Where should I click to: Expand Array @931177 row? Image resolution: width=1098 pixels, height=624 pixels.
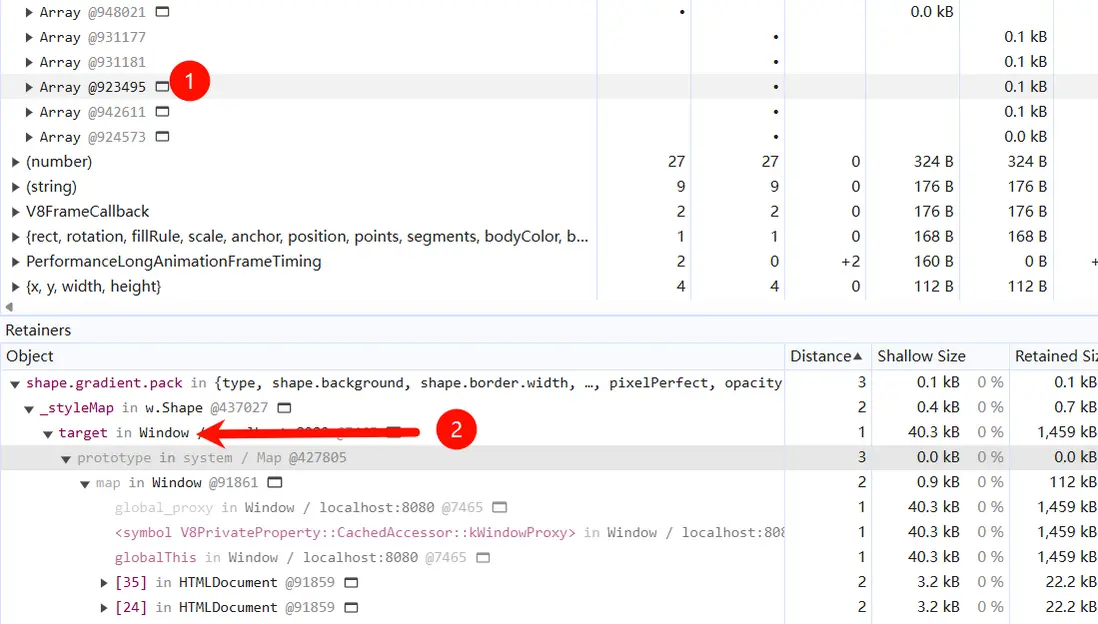29,37
